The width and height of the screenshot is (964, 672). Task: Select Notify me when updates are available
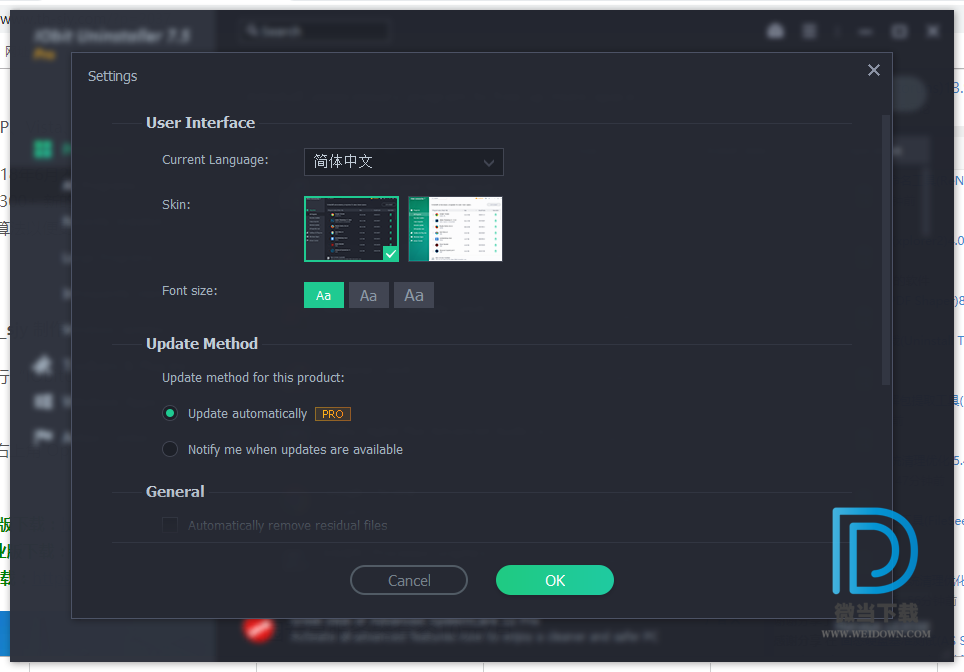tap(170, 449)
